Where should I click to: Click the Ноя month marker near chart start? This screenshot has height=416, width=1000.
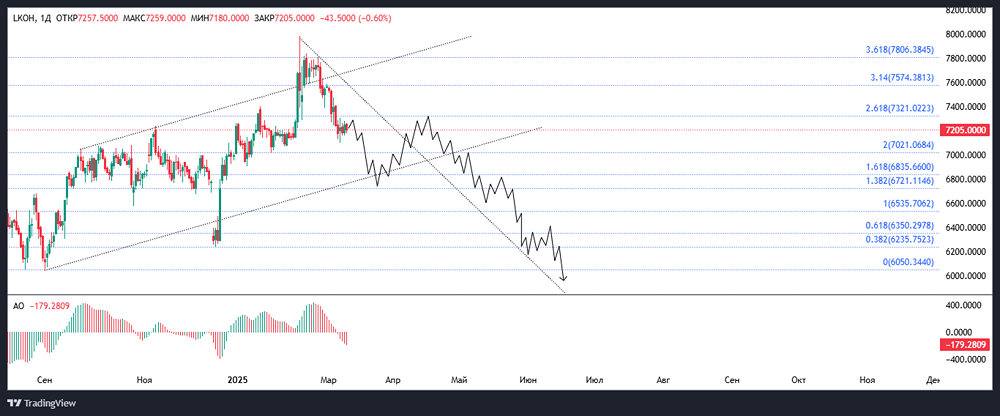click(x=144, y=380)
